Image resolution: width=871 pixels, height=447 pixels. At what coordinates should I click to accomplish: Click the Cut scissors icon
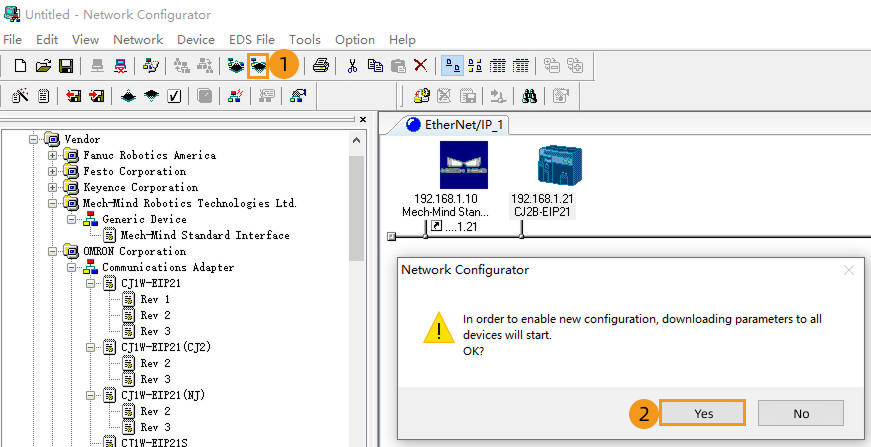(352, 66)
